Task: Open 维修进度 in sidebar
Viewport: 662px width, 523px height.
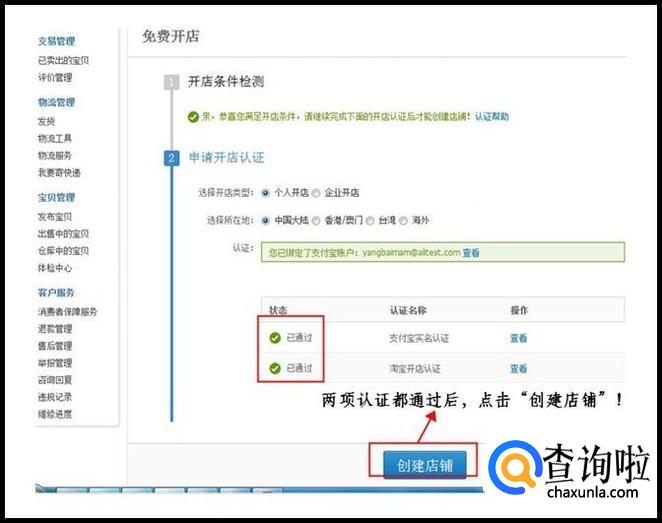Action: (55, 414)
